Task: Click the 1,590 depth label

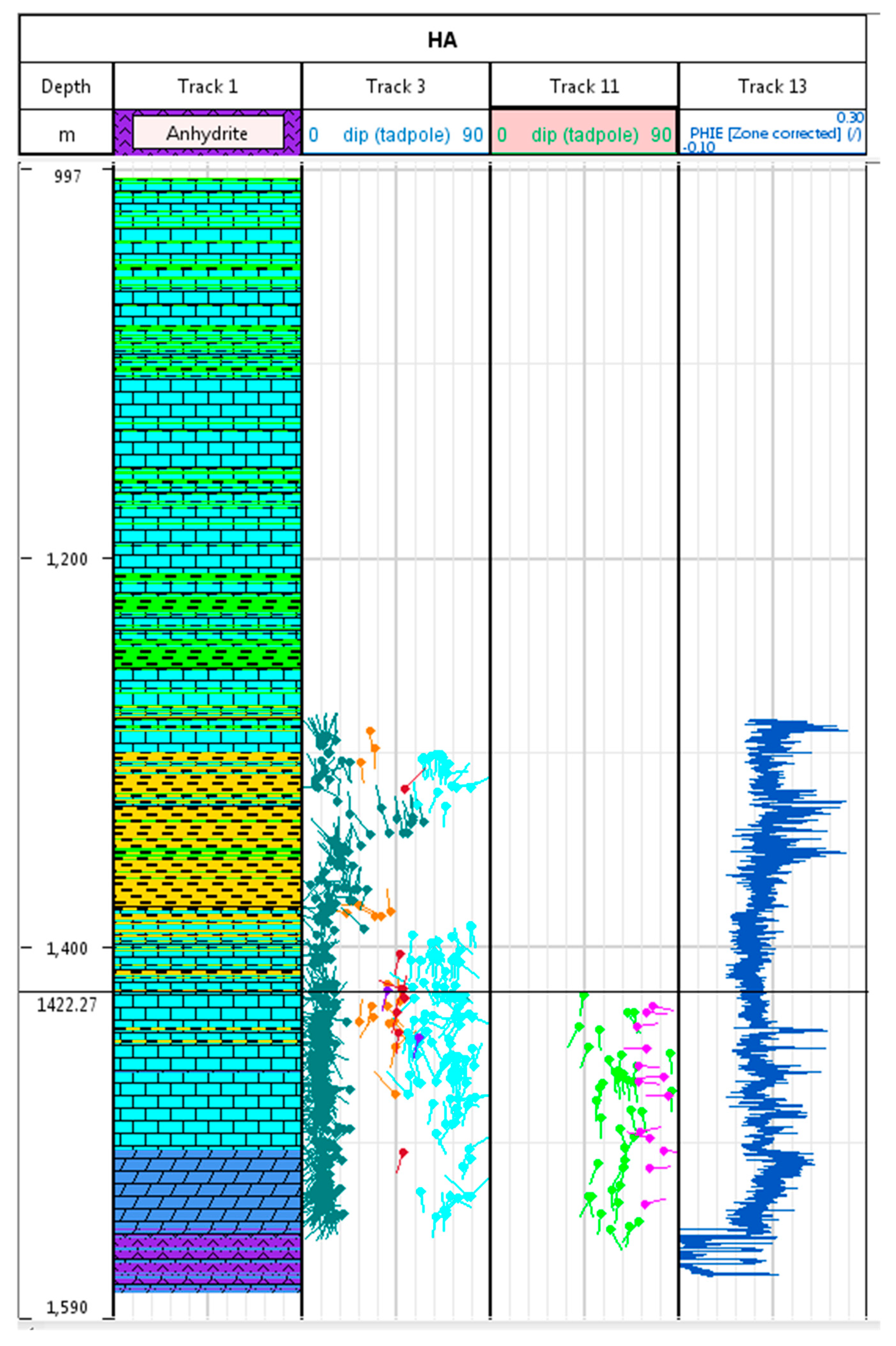Action: click(x=67, y=1307)
